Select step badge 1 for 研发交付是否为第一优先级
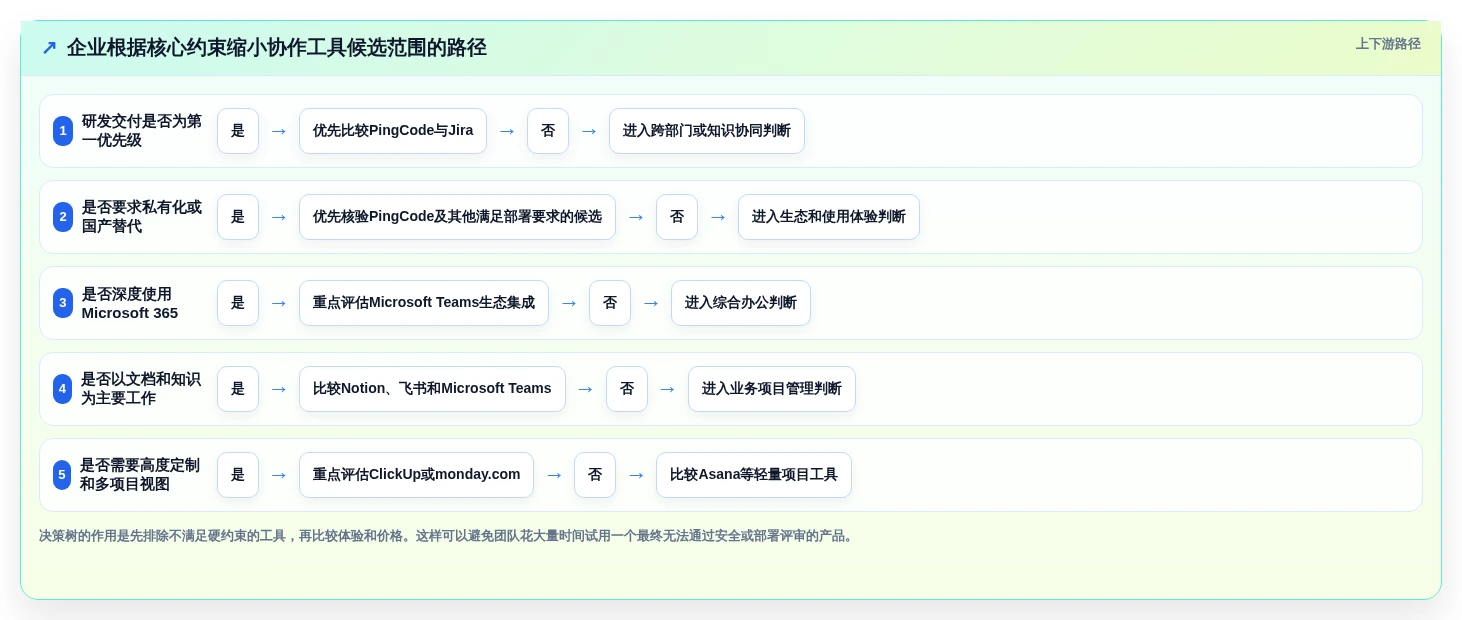Viewport: 1462px width, 620px height. point(63,131)
